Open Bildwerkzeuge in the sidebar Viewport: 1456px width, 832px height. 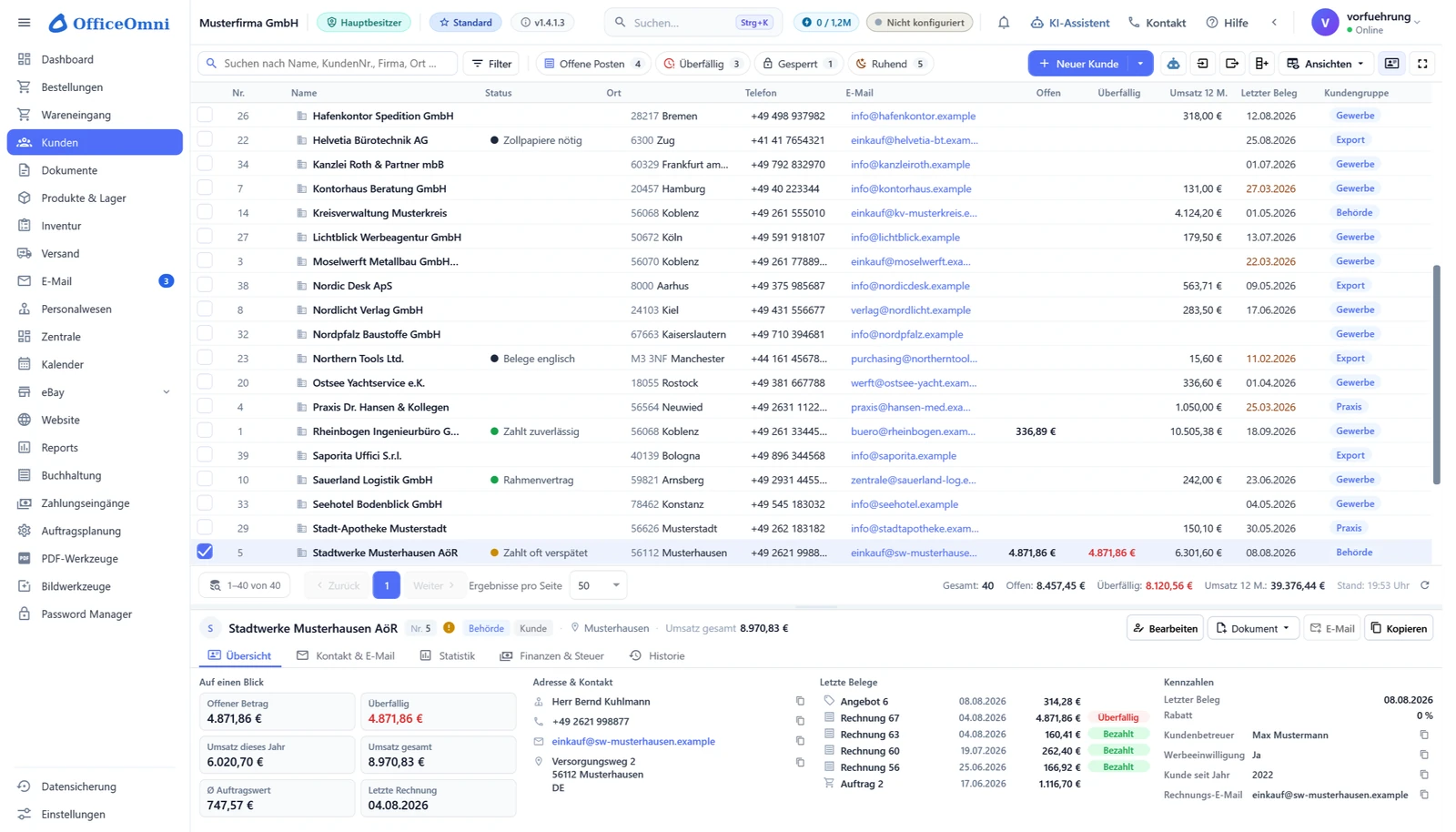95,586
